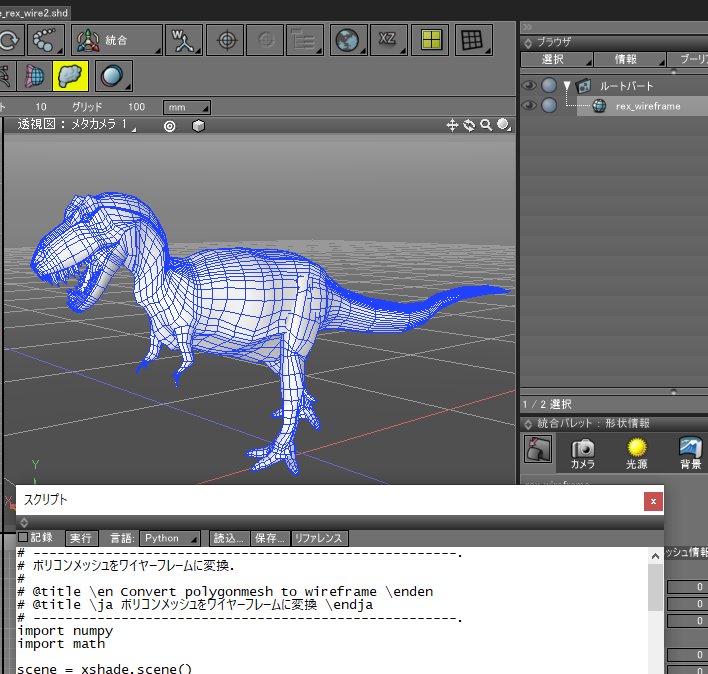The width and height of the screenshot is (708, 674).
Task: Open the 背景 (background) palette icon
Action: click(x=690, y=450)
